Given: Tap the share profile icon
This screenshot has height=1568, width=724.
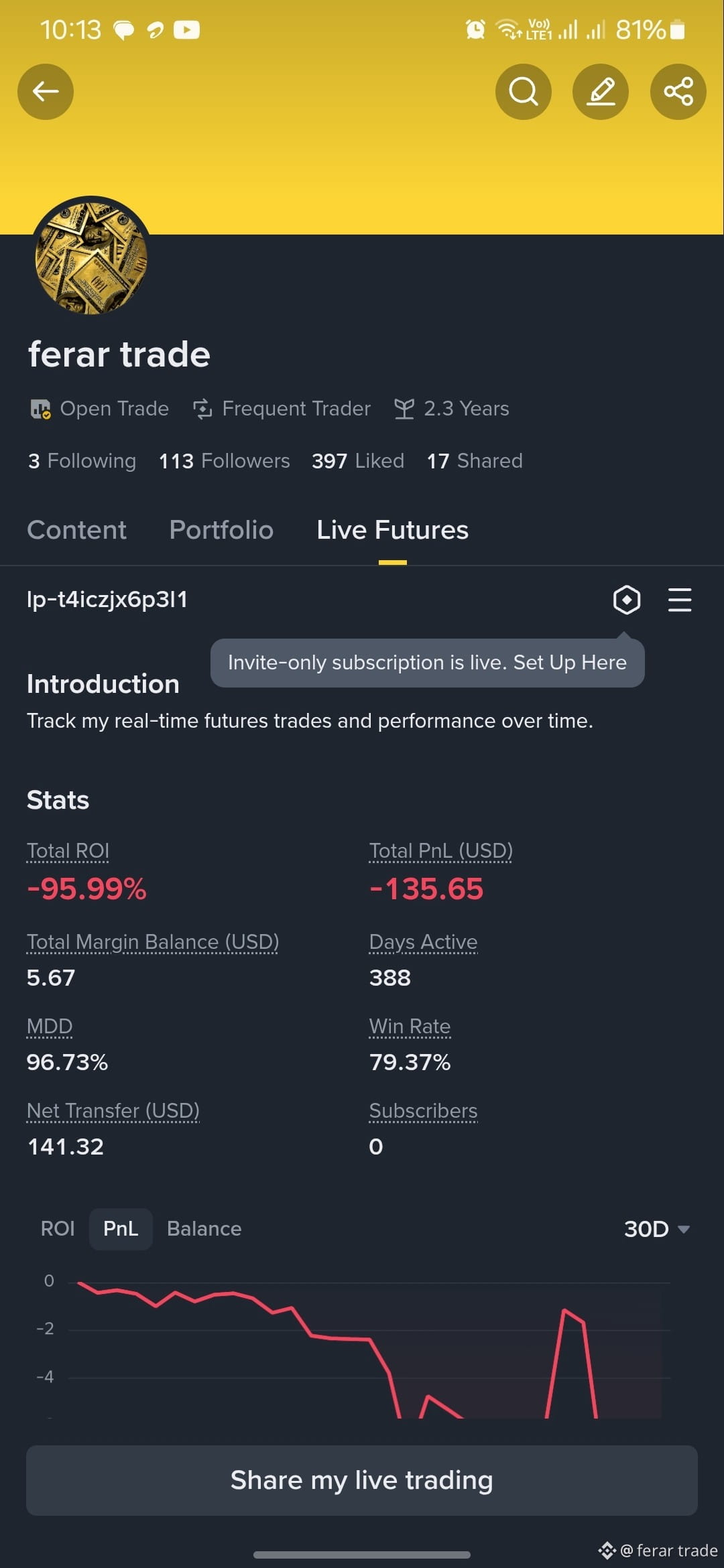Looking at the screenshot, I should (x=678, y=92).
